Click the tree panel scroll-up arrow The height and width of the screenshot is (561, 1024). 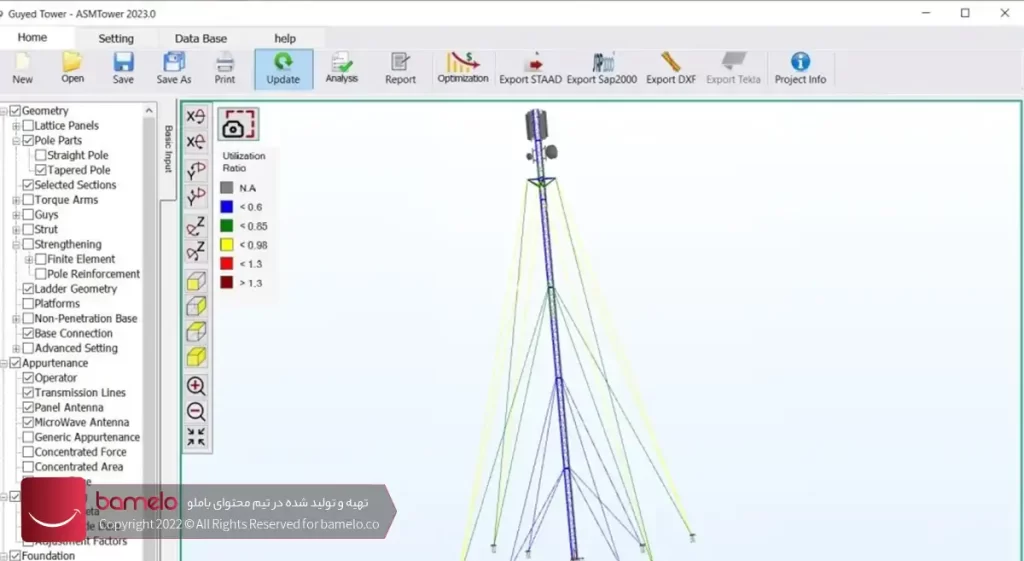pyautogui.click(x=148, y=110)
